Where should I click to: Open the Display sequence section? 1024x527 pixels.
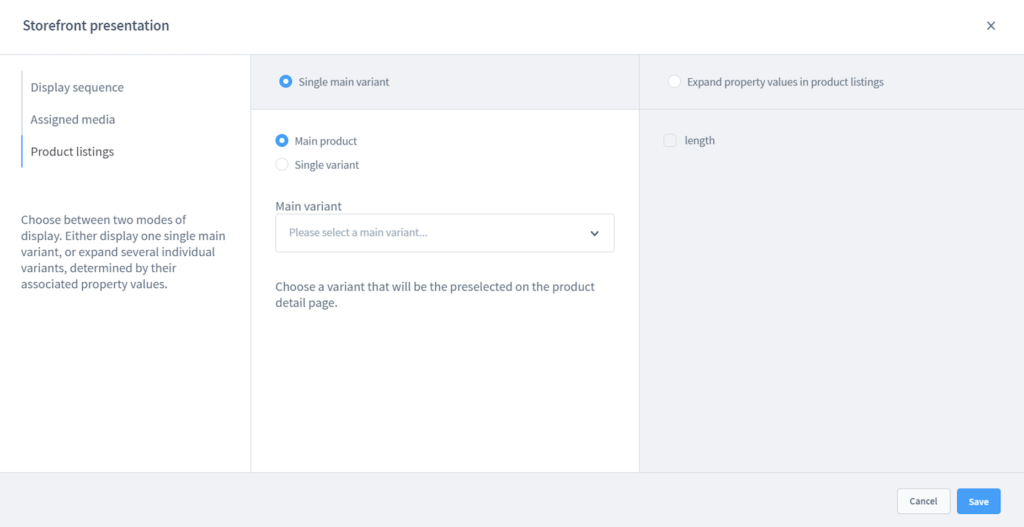click(77, 88)
